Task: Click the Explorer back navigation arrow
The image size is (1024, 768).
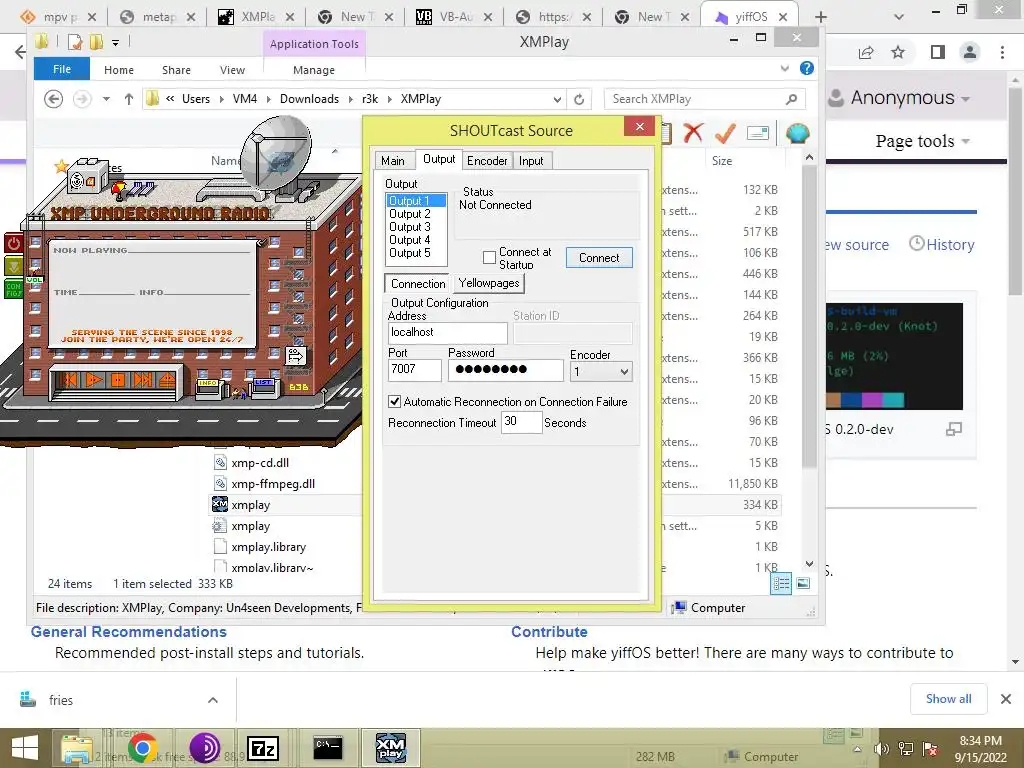Action: tap(54, 99)
